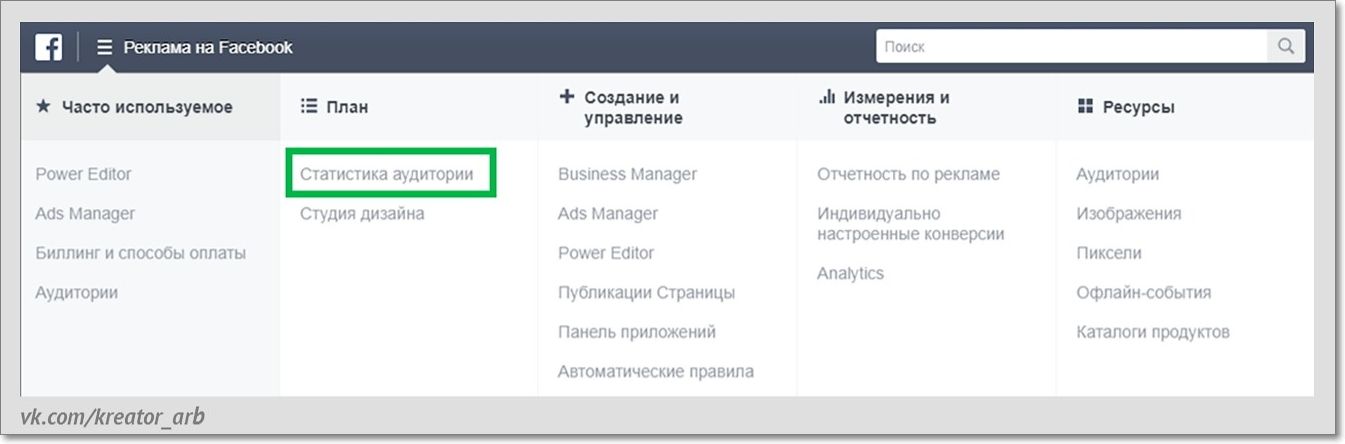1345x444 pixels.
Task: Select the Создание и управление header
Action: click(x=621, y=107)
